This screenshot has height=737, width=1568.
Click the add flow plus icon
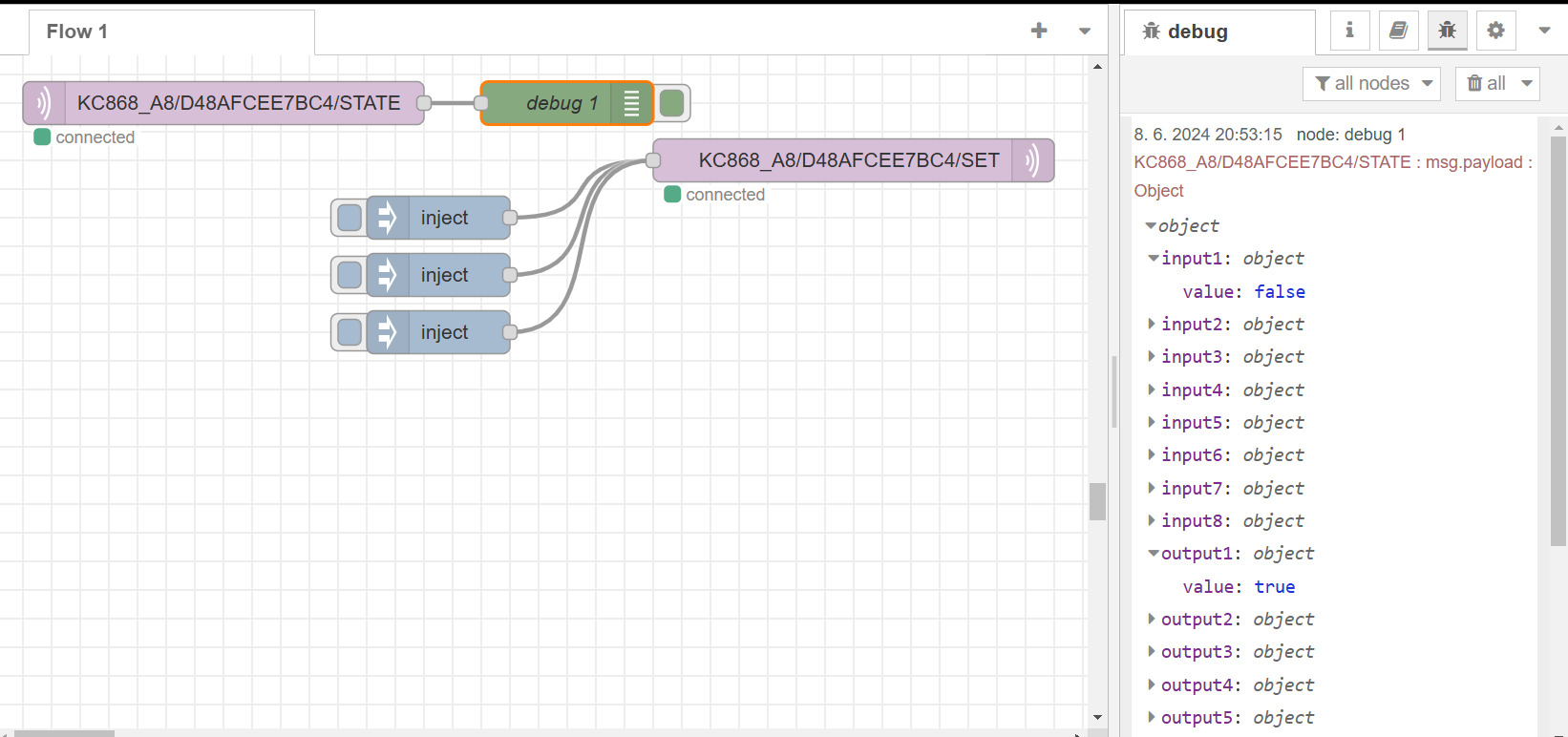coord(1039,31)
